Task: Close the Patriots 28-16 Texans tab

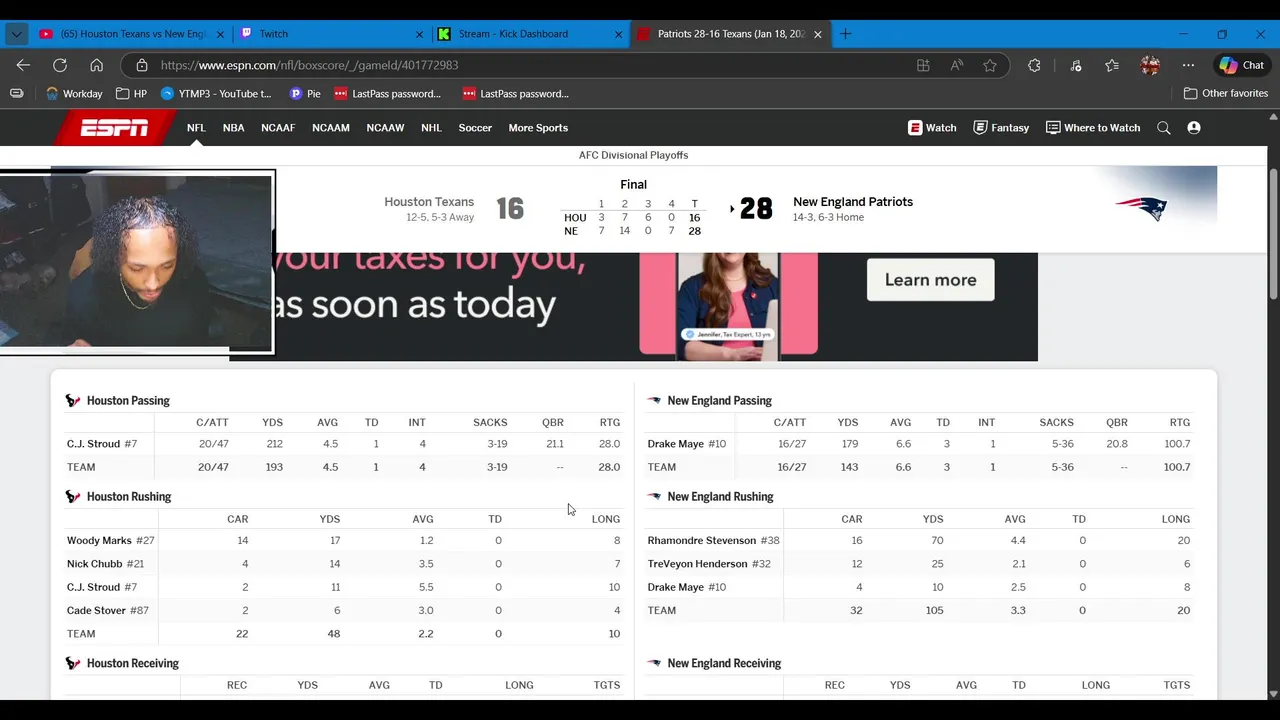Action: point(817,34)
